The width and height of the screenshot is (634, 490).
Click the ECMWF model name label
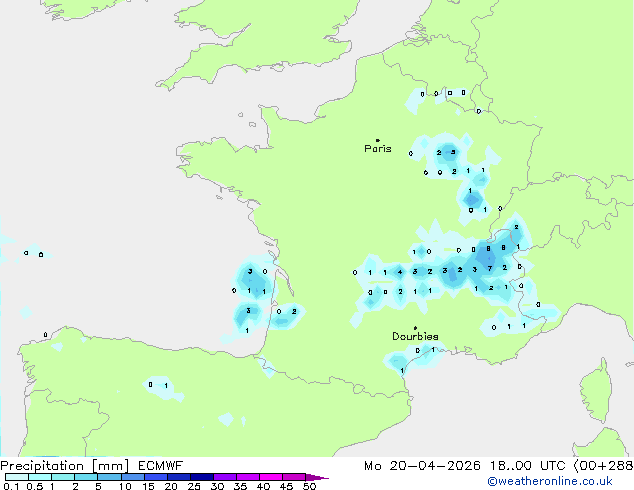[x=161, y=466]
